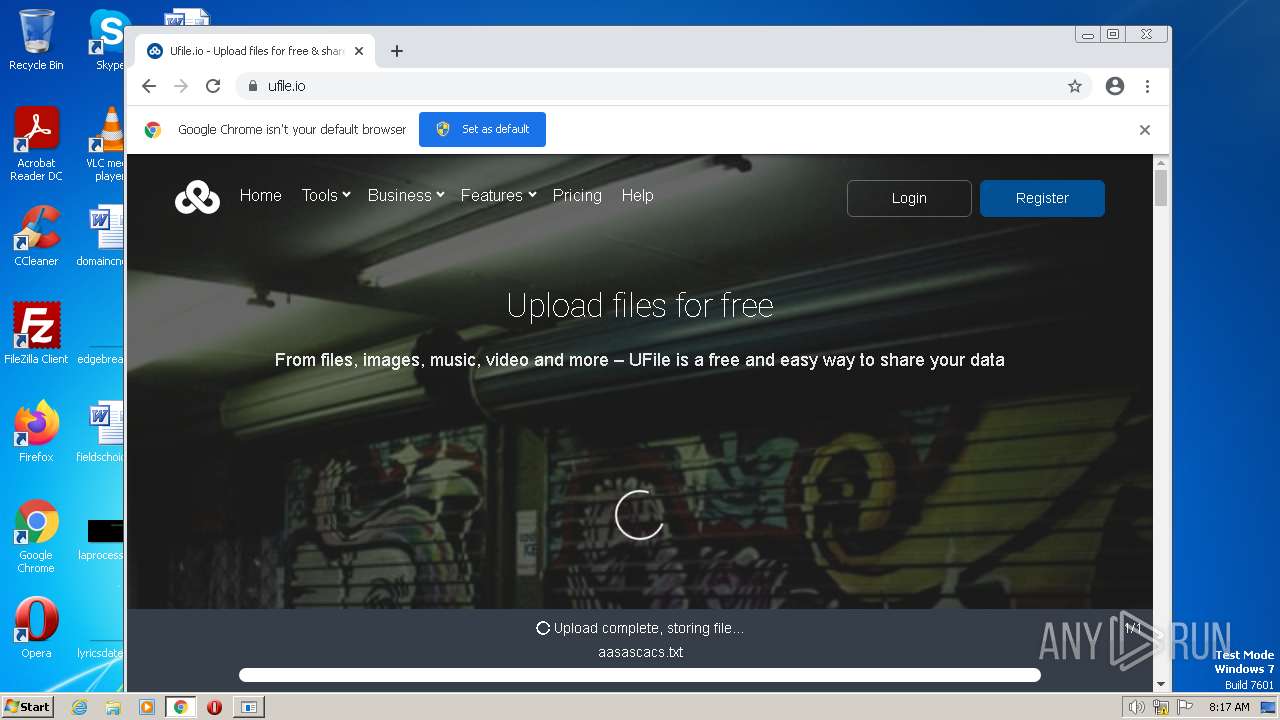Expand the Features dropdown menu
Screen dimensions: 1280x720
[x=498, y=196]
